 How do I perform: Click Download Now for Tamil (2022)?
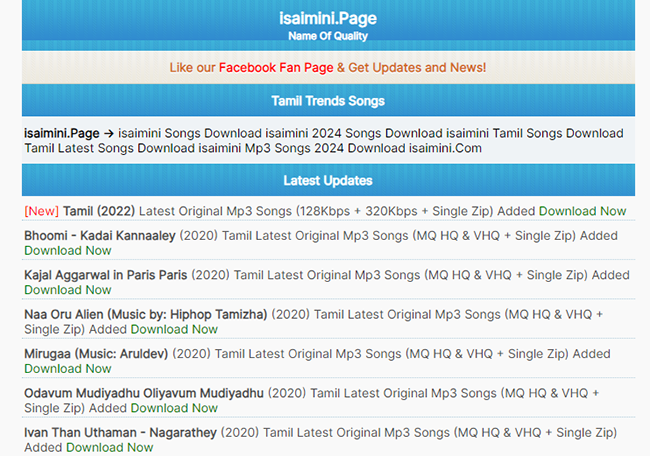pos(582,211)
